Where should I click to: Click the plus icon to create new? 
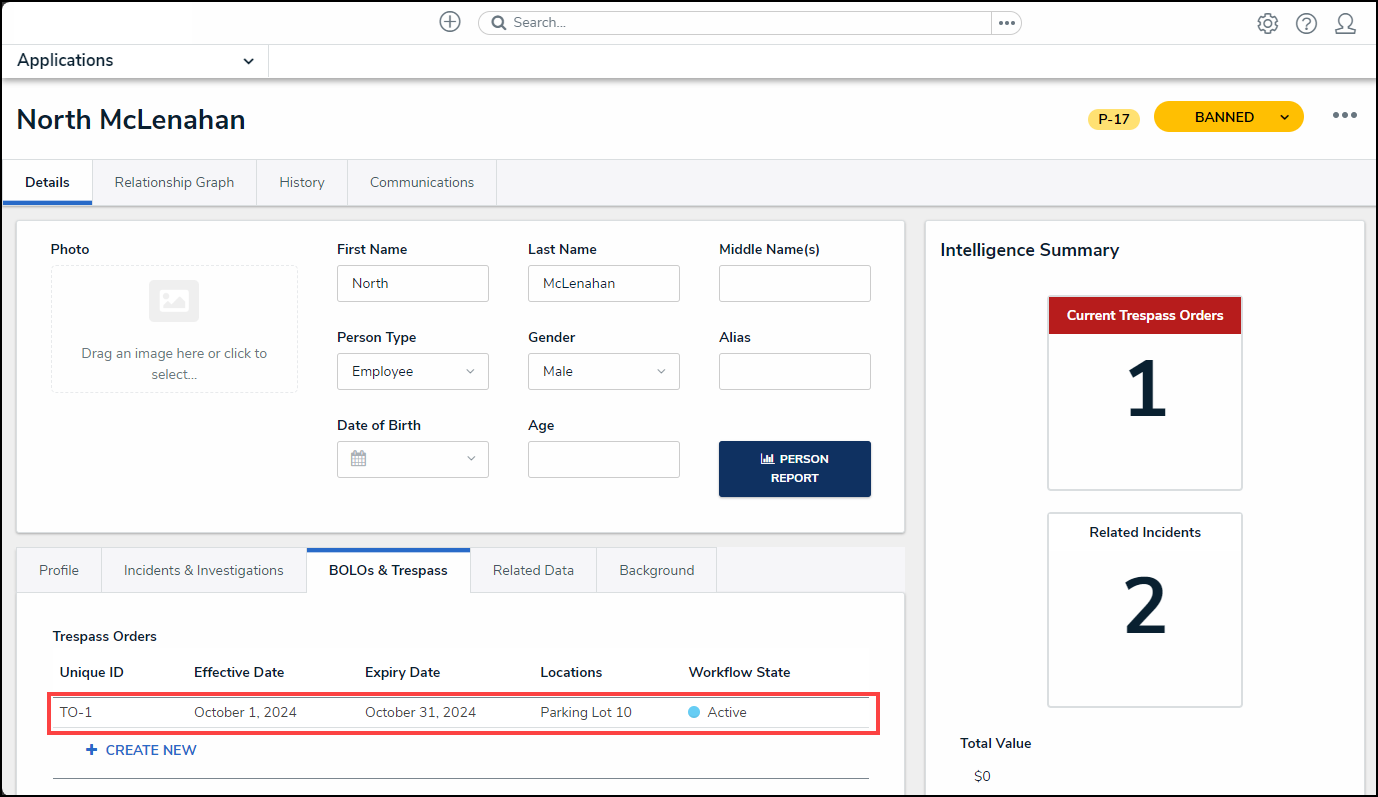450,22
